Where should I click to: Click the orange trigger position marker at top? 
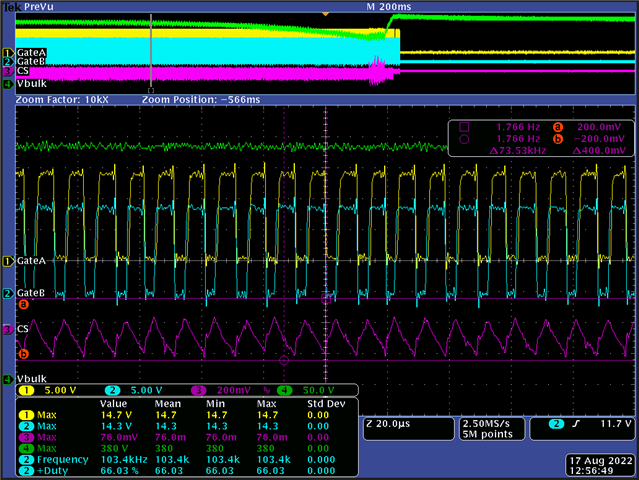[x=325, y=14]
